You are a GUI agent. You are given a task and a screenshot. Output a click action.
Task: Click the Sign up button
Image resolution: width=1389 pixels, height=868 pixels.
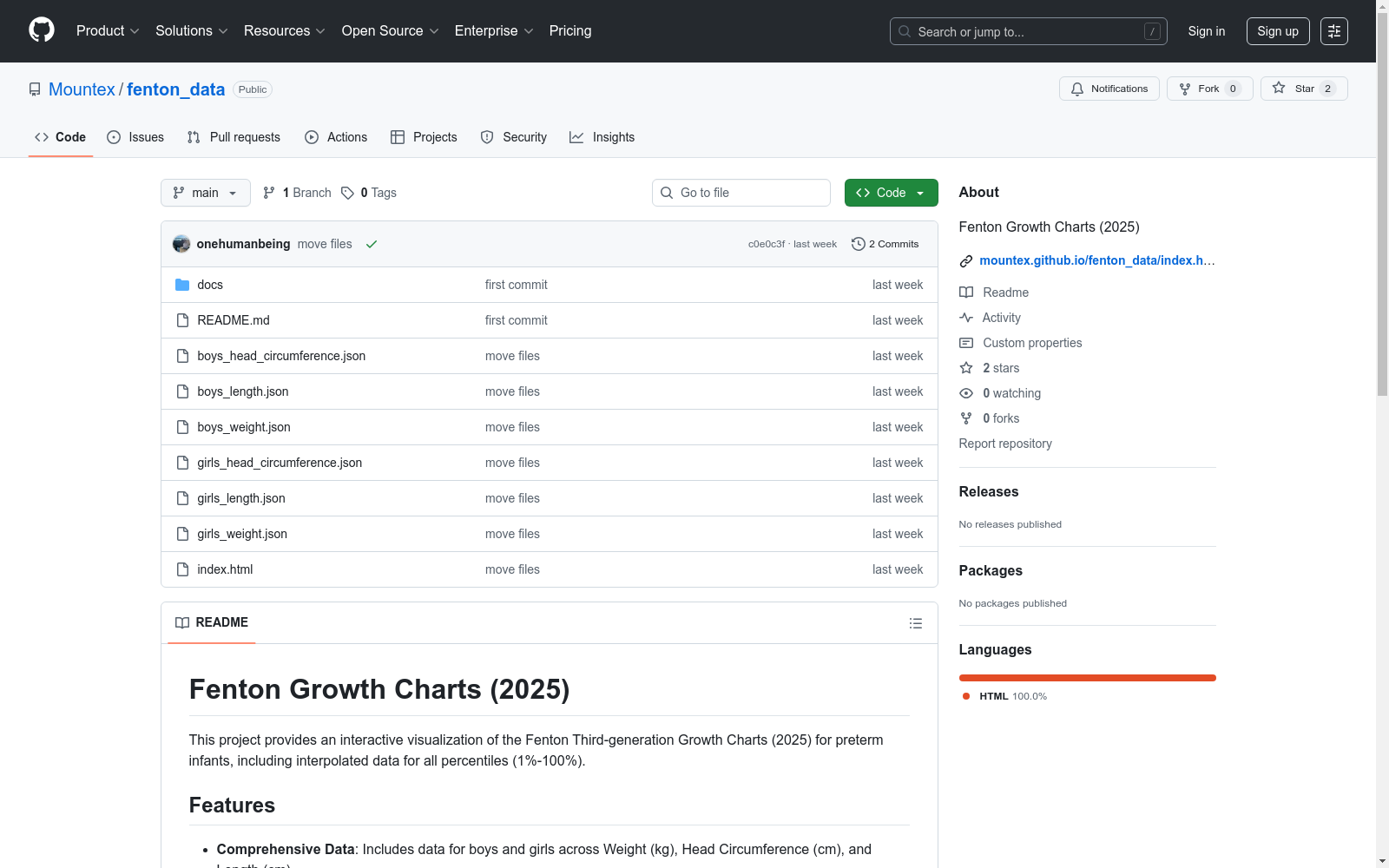(1278, 31)
